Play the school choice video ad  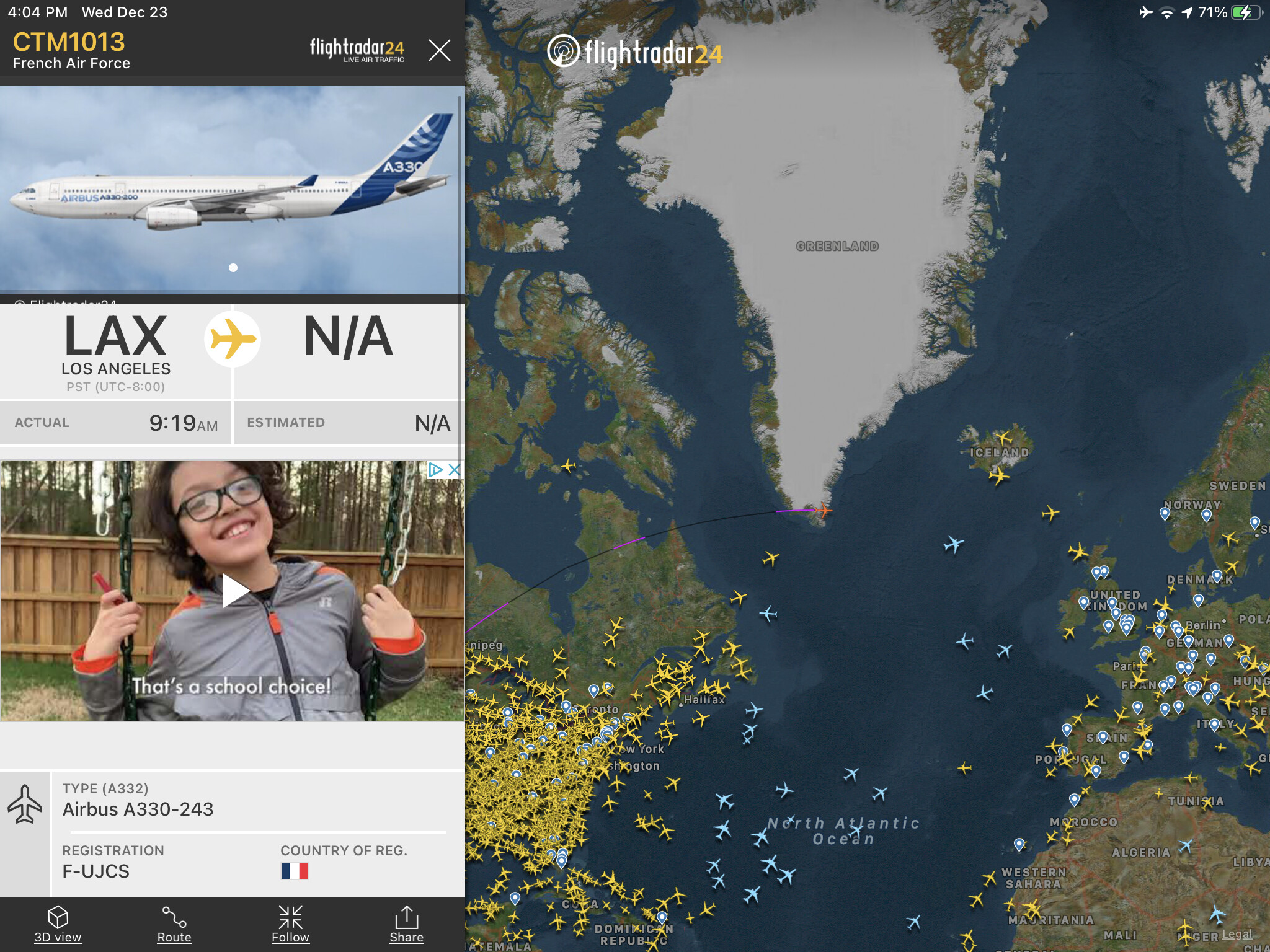point(235,590)
